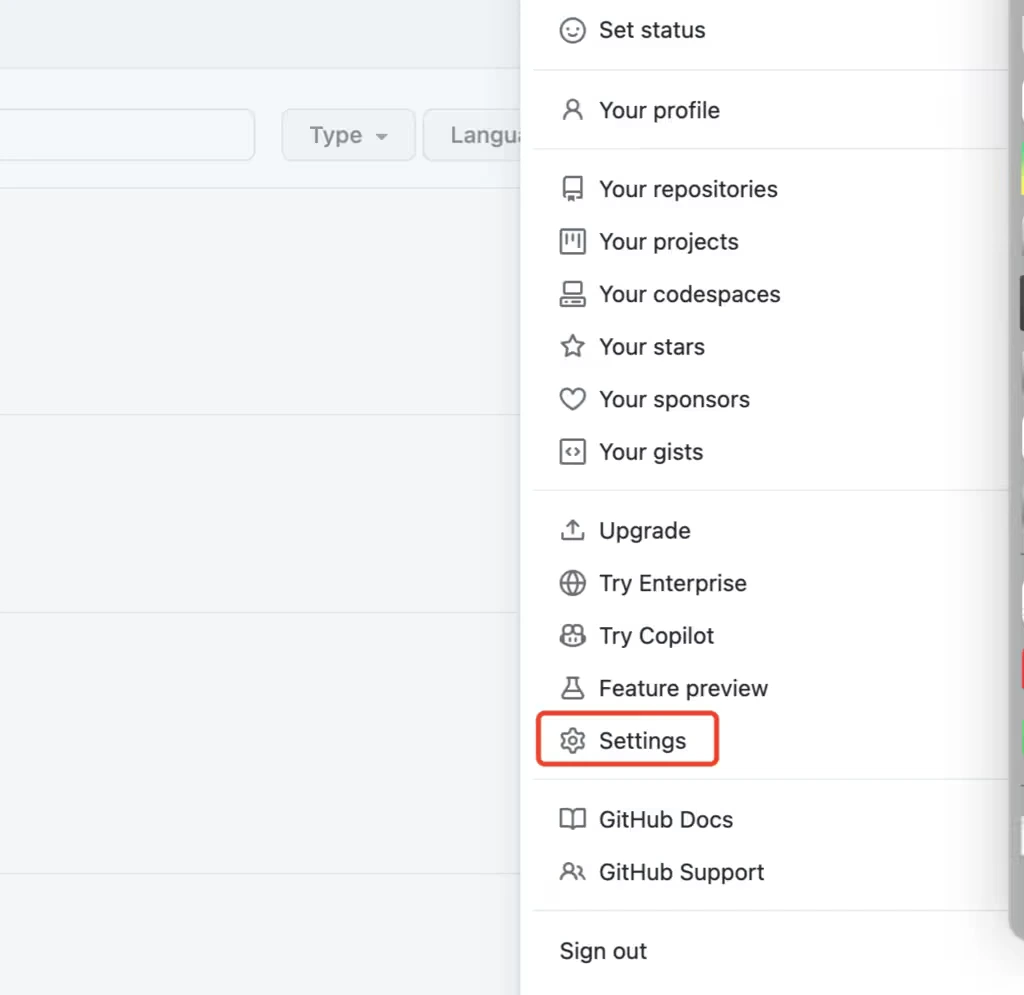Click the star icon next to Your stars

(x=572, y=346)
